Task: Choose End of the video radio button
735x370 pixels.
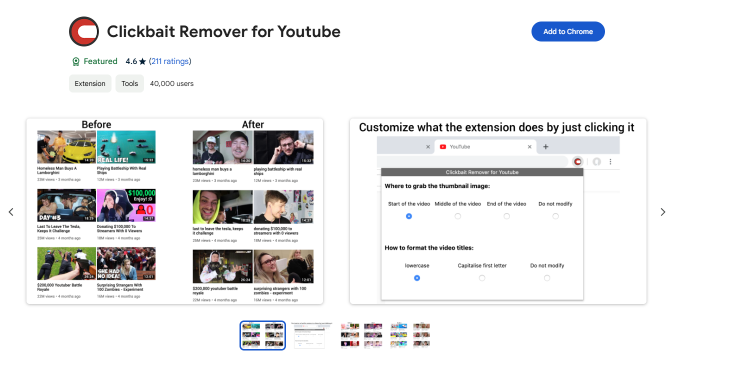Action: pyautogui.click(x=506, y=216)
